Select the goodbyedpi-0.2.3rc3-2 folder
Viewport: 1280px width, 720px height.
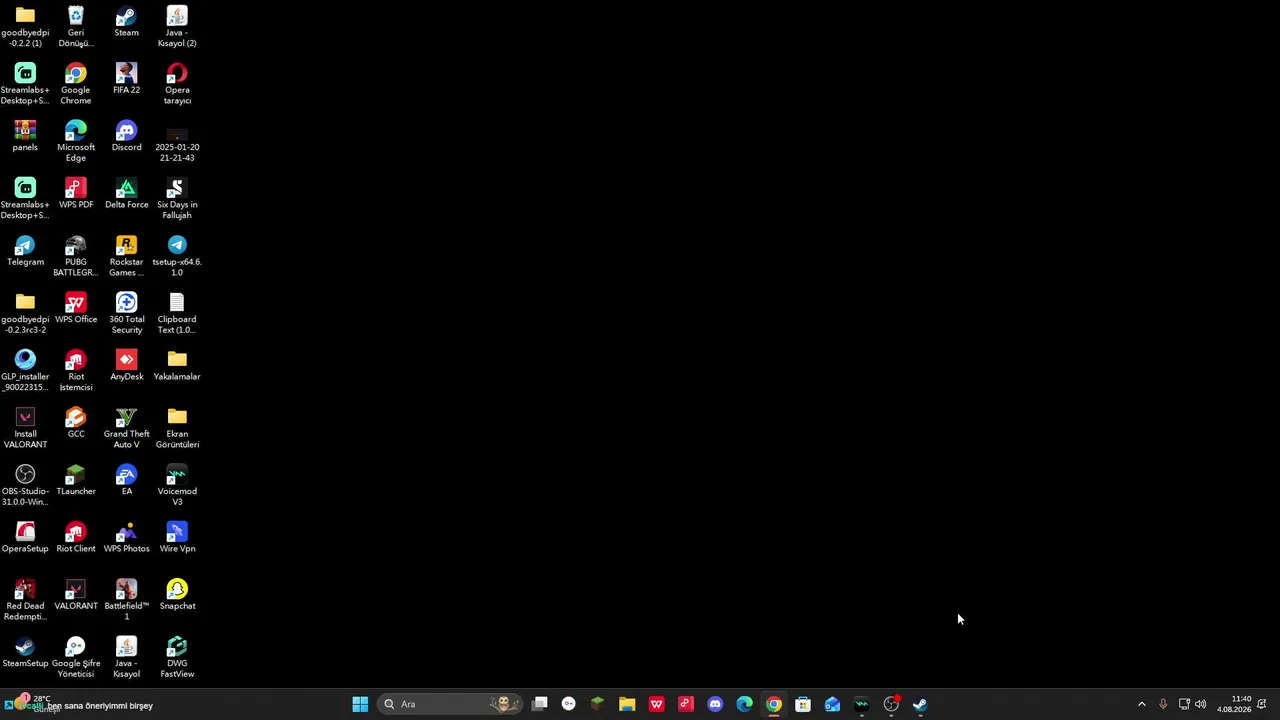pos(25,313)
